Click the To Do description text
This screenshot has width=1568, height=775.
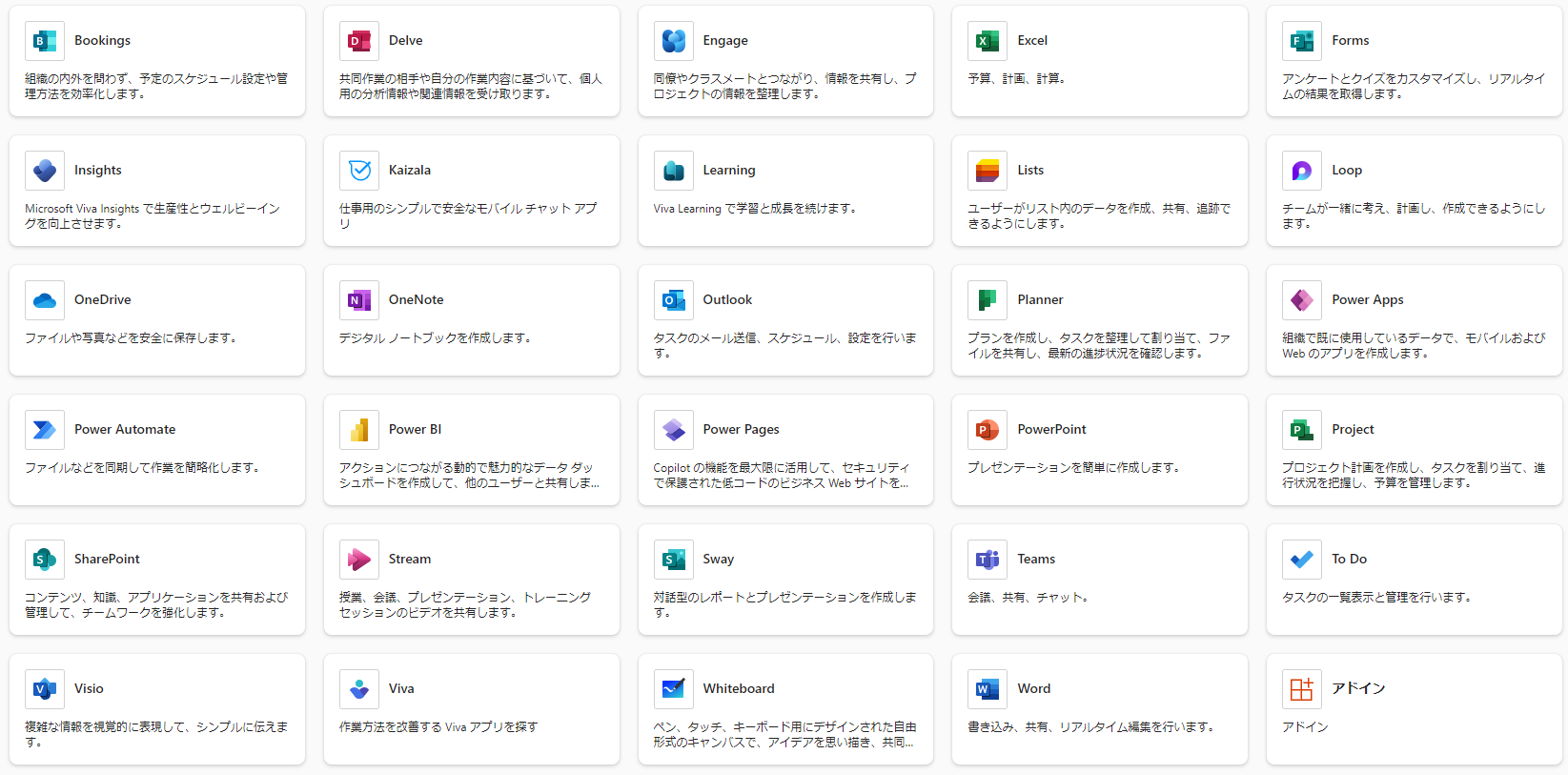tap(1377, 597)
